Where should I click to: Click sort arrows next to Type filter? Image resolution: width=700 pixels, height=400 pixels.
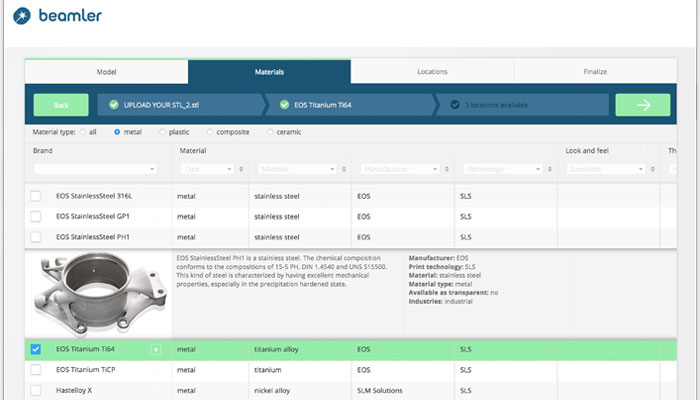point(241,169)
